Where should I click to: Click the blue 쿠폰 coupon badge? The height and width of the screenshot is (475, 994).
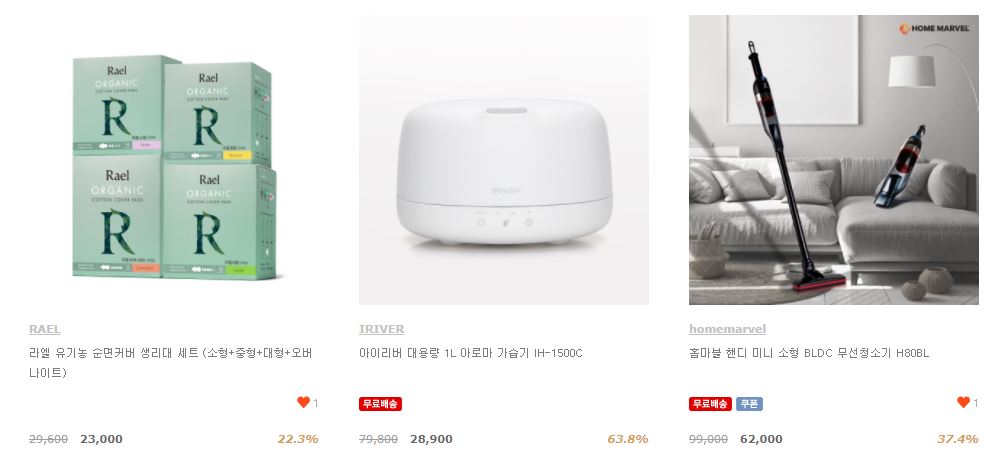coord(749,404)
